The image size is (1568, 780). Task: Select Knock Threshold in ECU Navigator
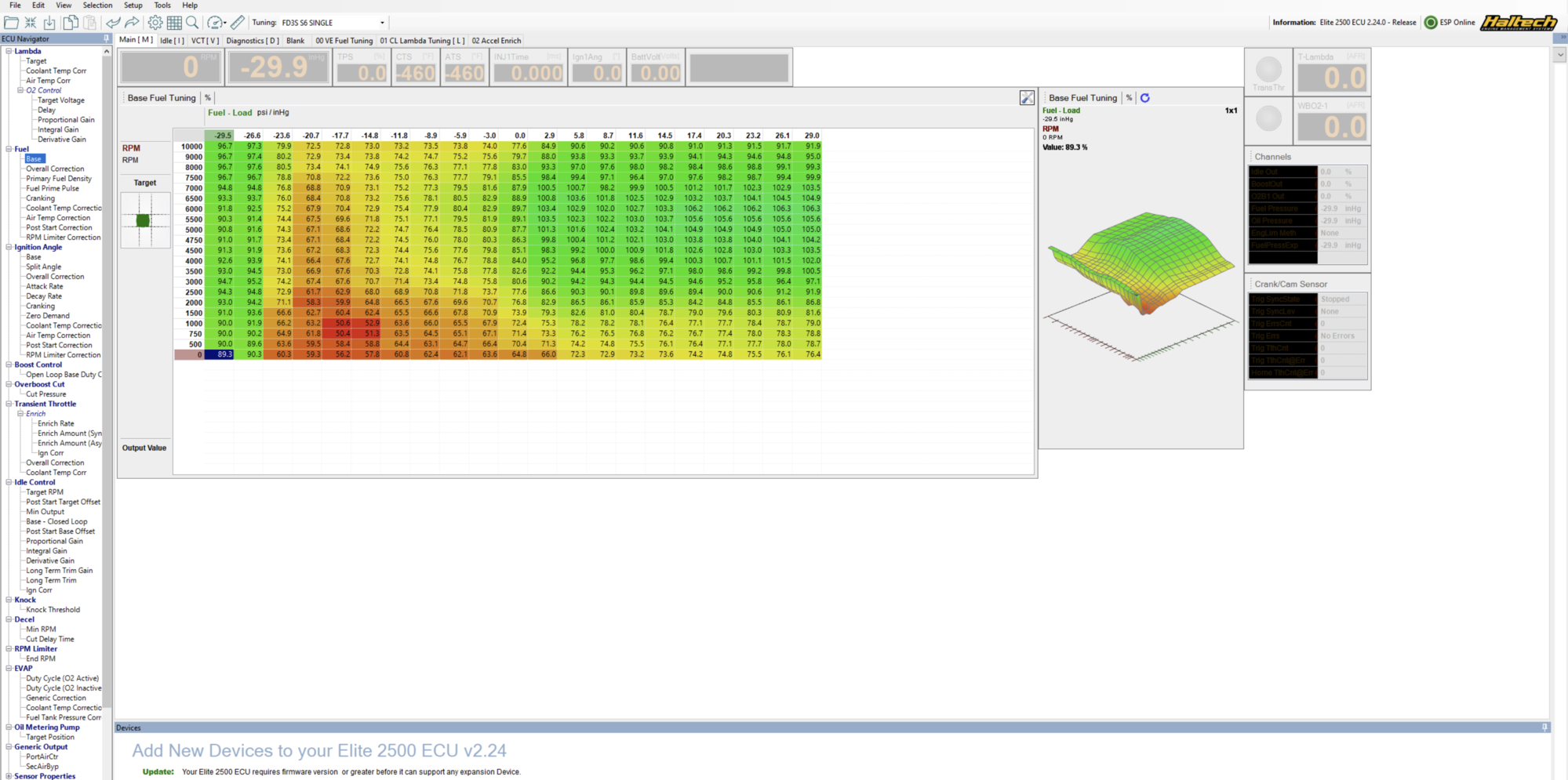point(53,610)
